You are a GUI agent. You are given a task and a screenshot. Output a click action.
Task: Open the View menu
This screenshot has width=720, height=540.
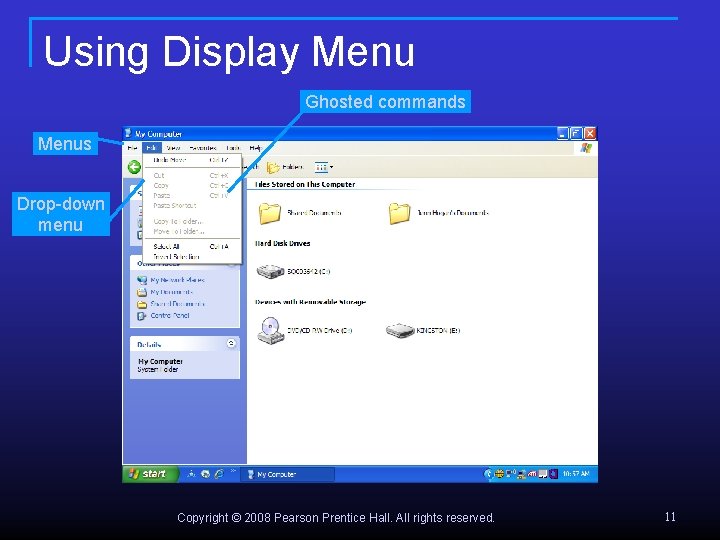point(173,148)
